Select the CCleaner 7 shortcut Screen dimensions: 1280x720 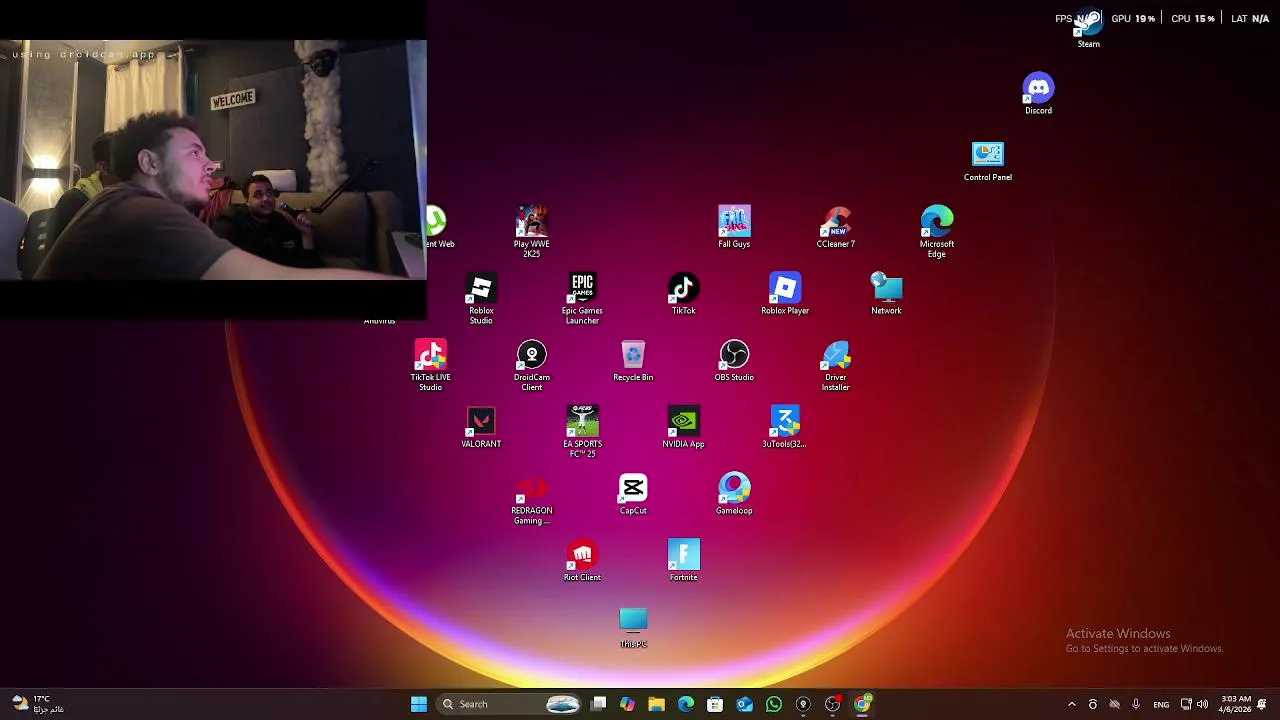(835, 227)
